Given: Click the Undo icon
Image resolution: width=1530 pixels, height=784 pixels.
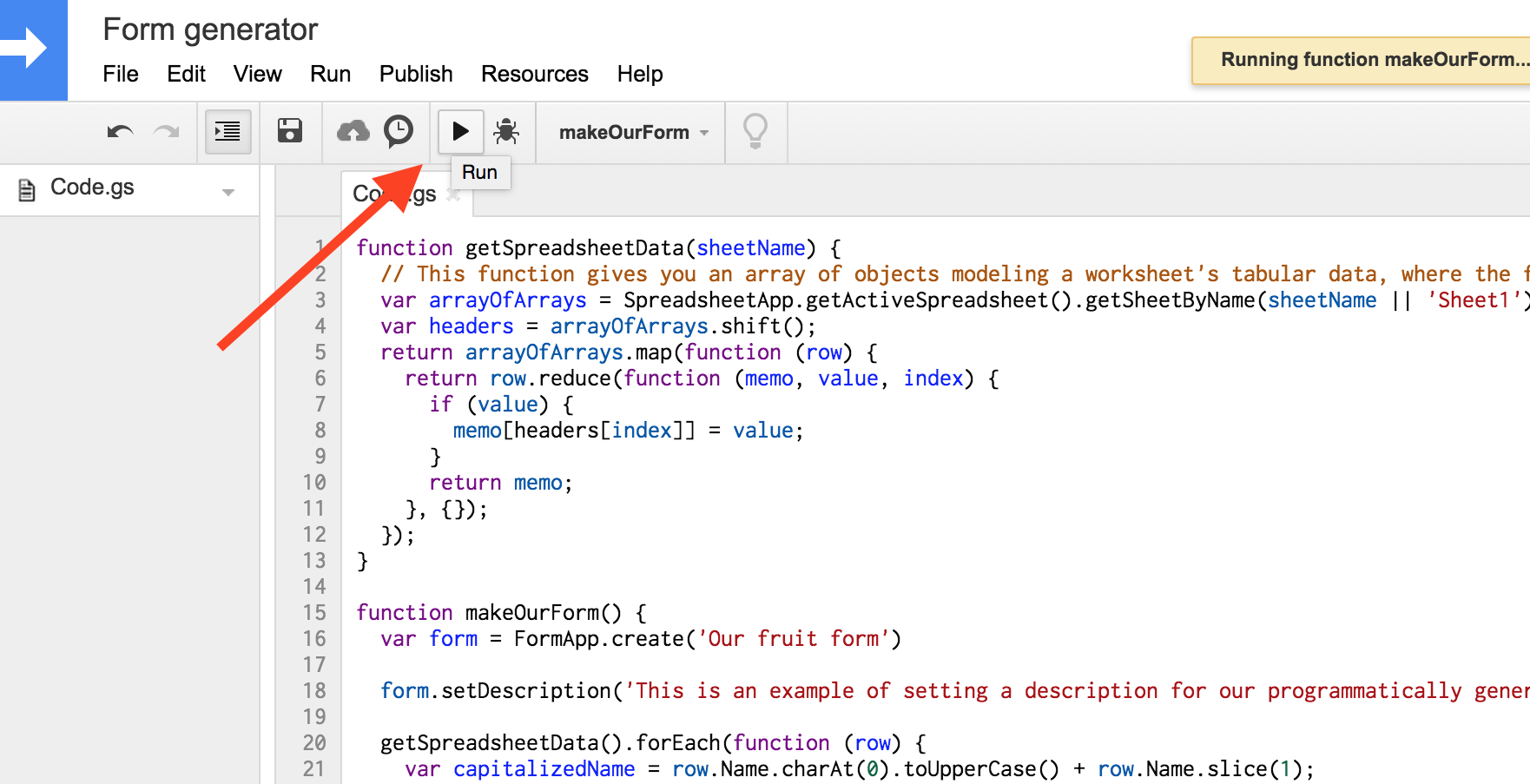Looking at the screenshot, I should click(119, 131).
